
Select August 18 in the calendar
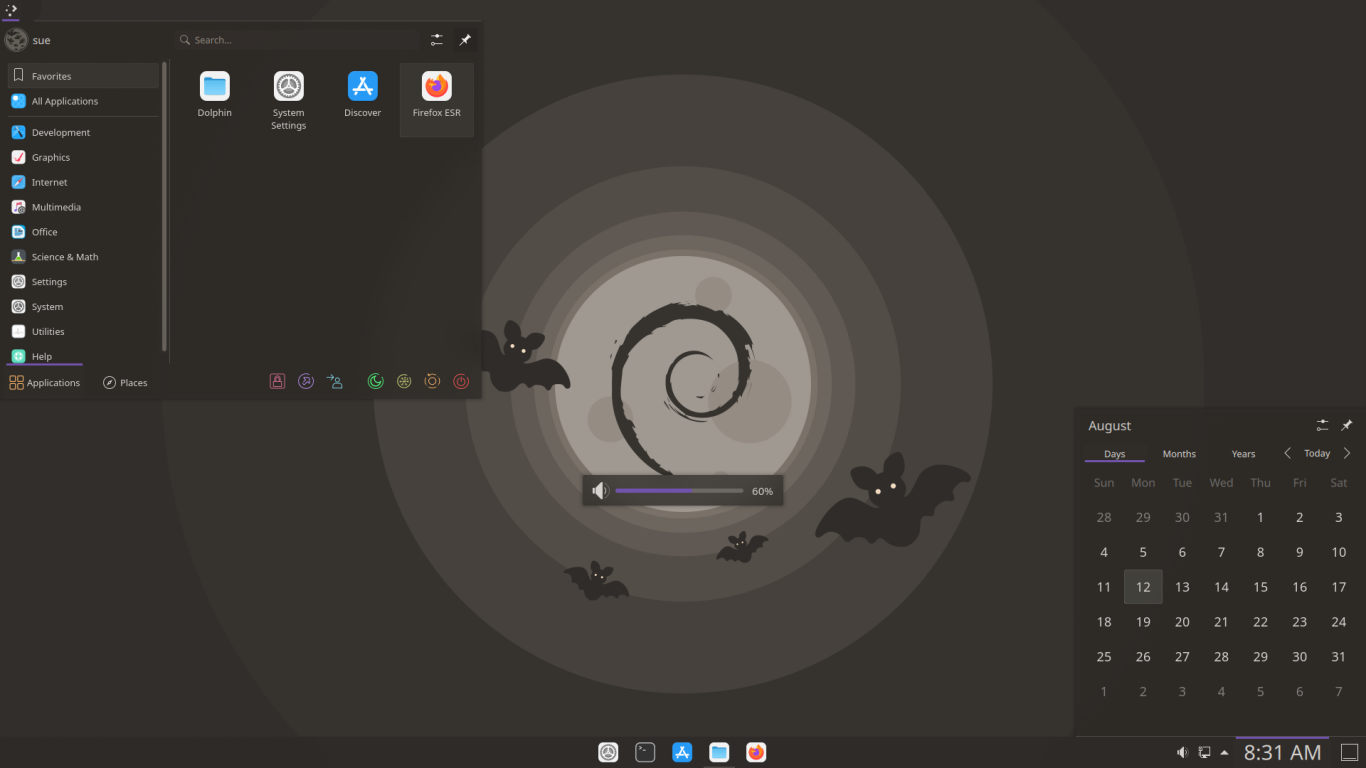1104,622
